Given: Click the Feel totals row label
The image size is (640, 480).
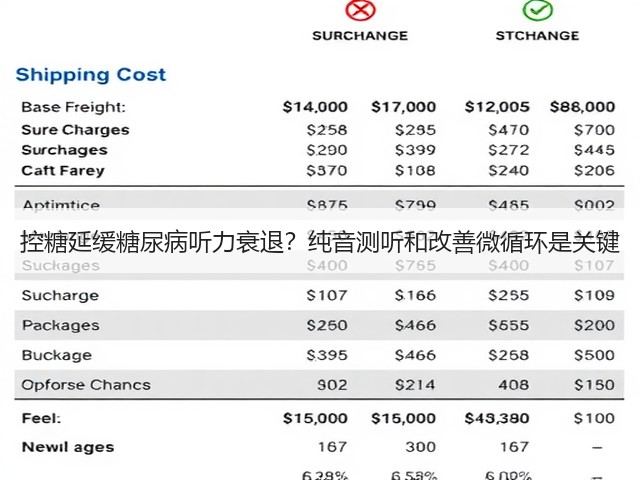Looking at the screenshot, I should coord(41,418).
